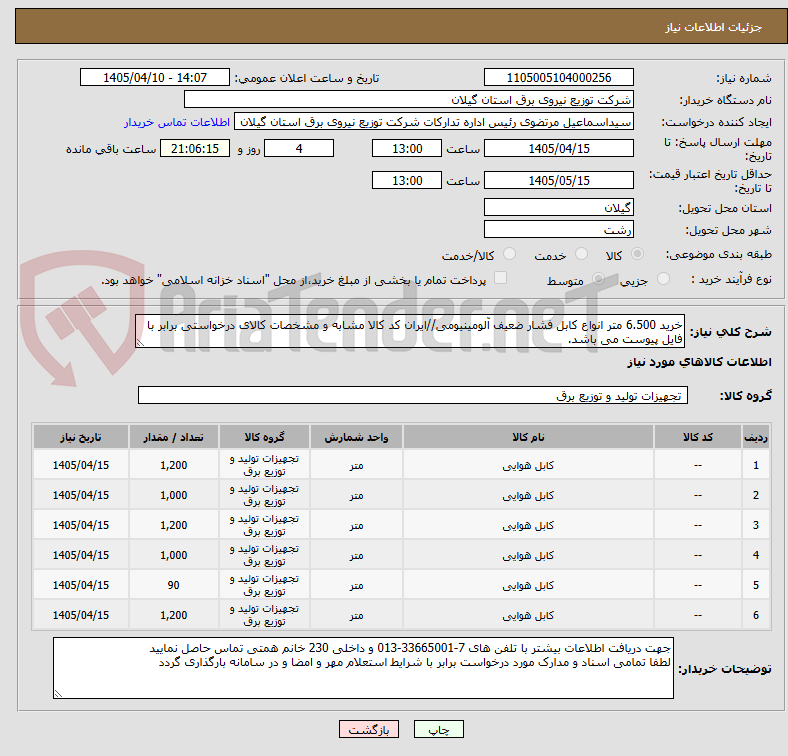This screenshot has width=788, height=756.
Task: Click the واحد شمارش column header
Action: point(356,437)
